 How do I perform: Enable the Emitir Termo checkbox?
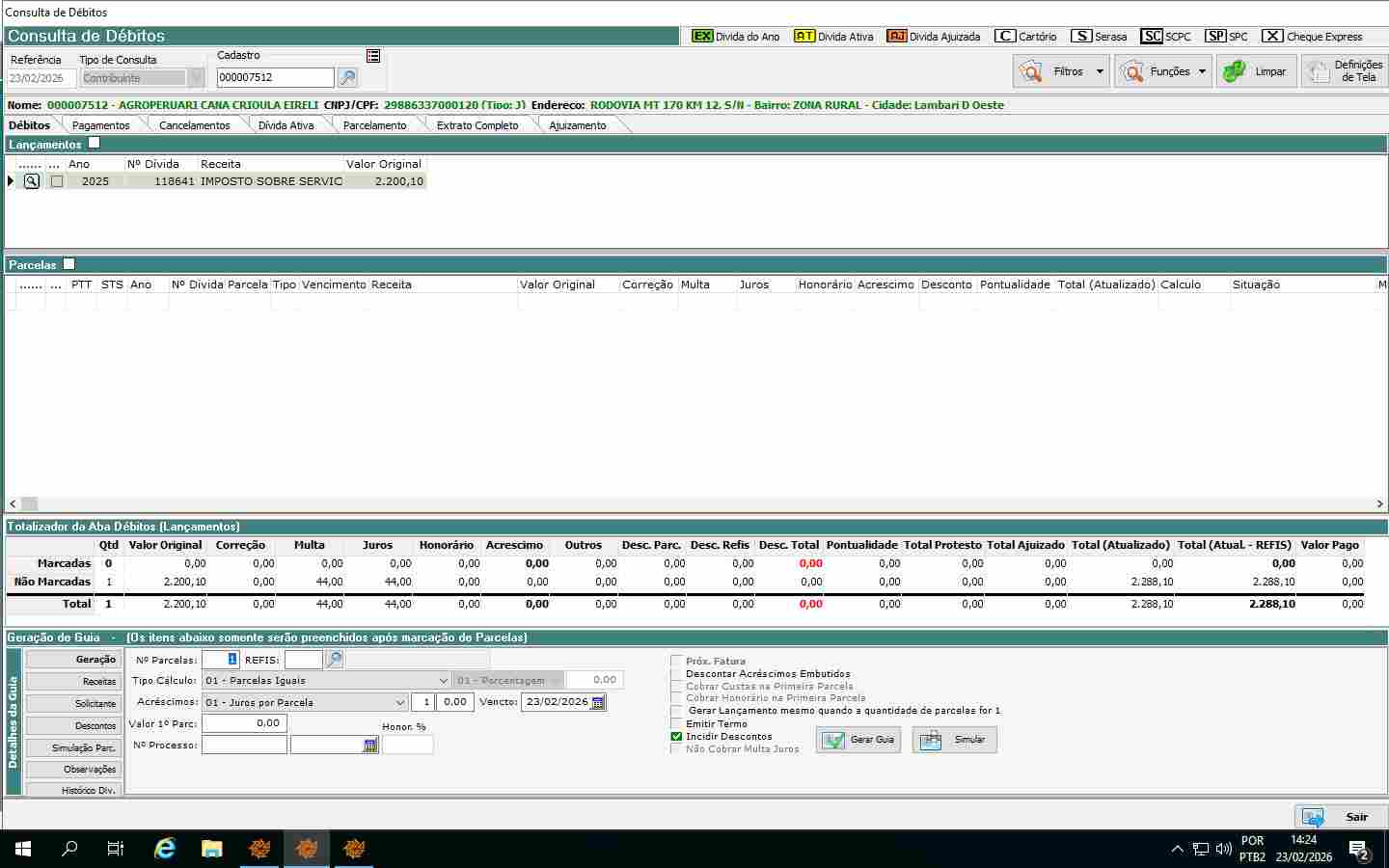[x=676, y=724]
